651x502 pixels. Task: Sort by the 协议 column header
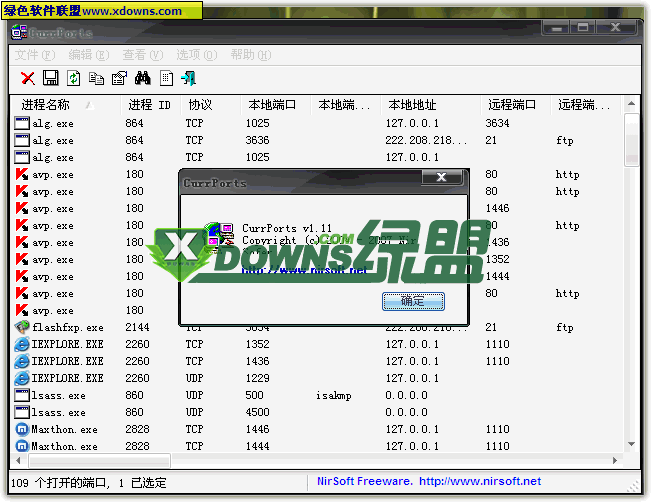[210, 105]
